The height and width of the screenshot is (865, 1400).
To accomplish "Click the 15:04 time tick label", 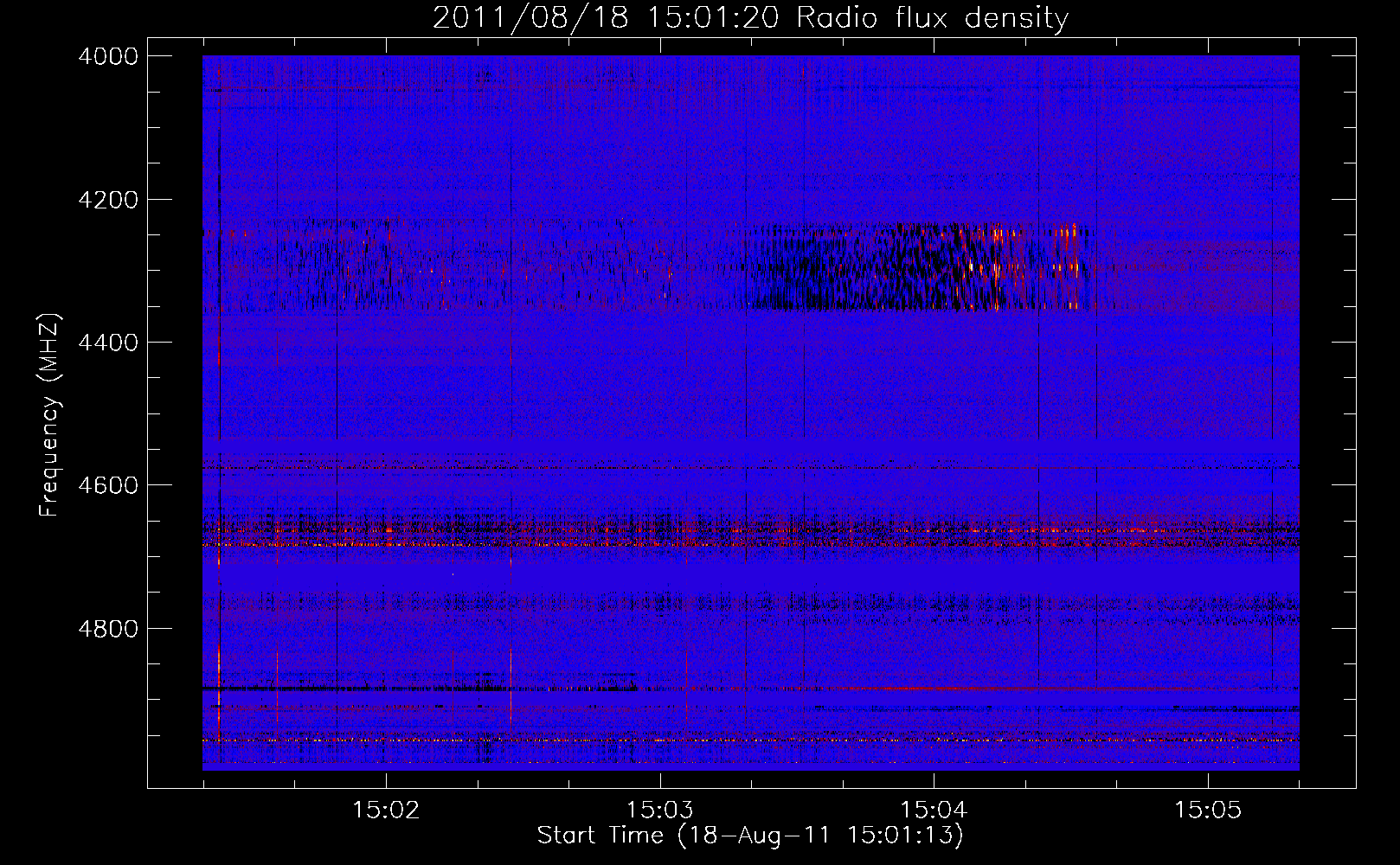I will point(934,810).
